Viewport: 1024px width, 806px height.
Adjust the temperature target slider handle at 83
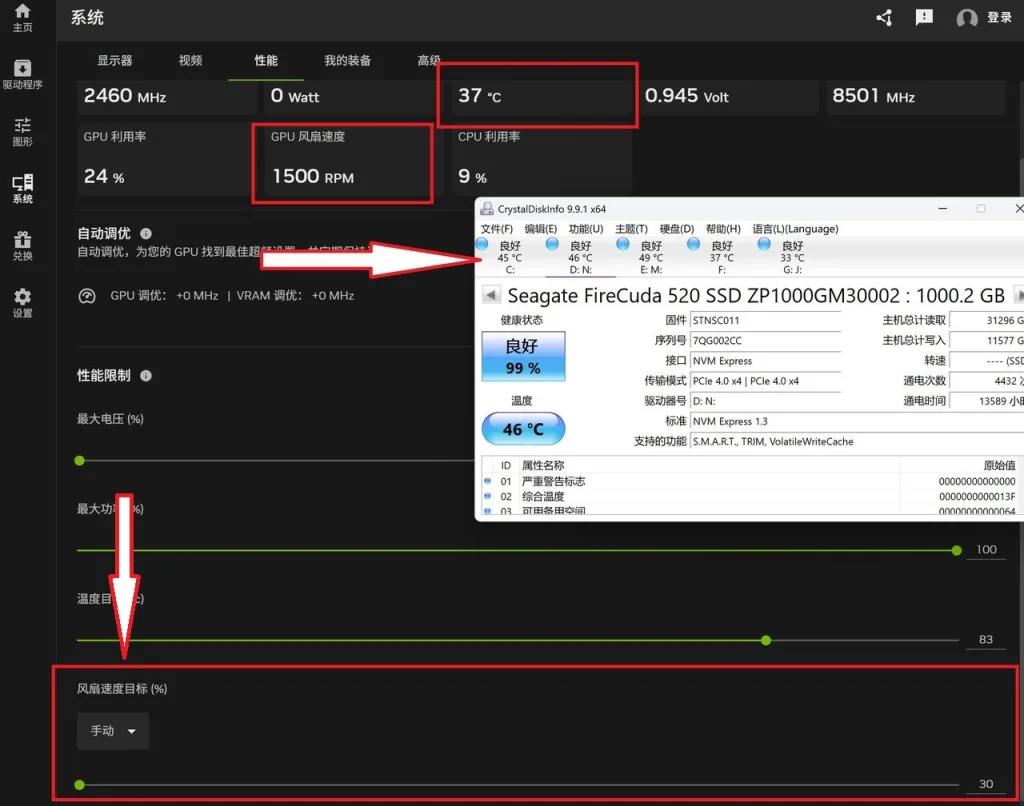click(x=766, y=640)
